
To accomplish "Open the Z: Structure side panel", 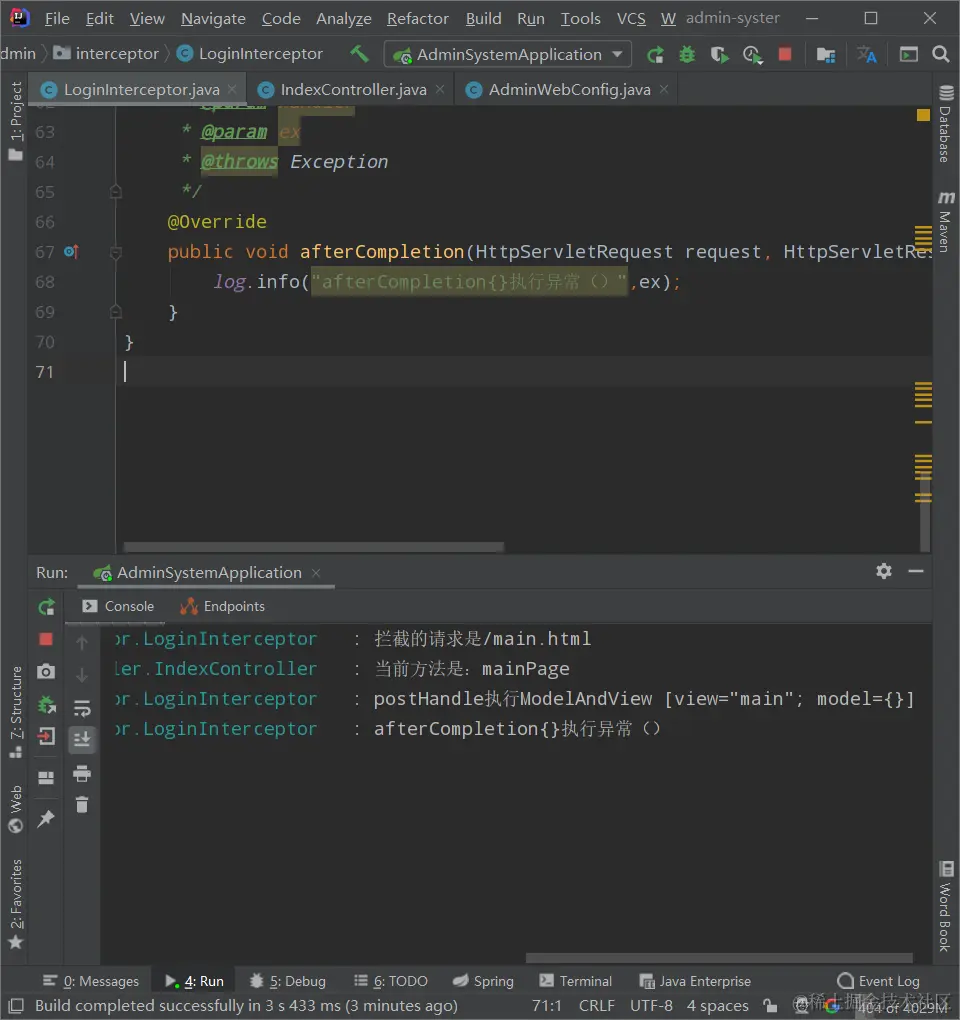I will (x=16, y=712).
